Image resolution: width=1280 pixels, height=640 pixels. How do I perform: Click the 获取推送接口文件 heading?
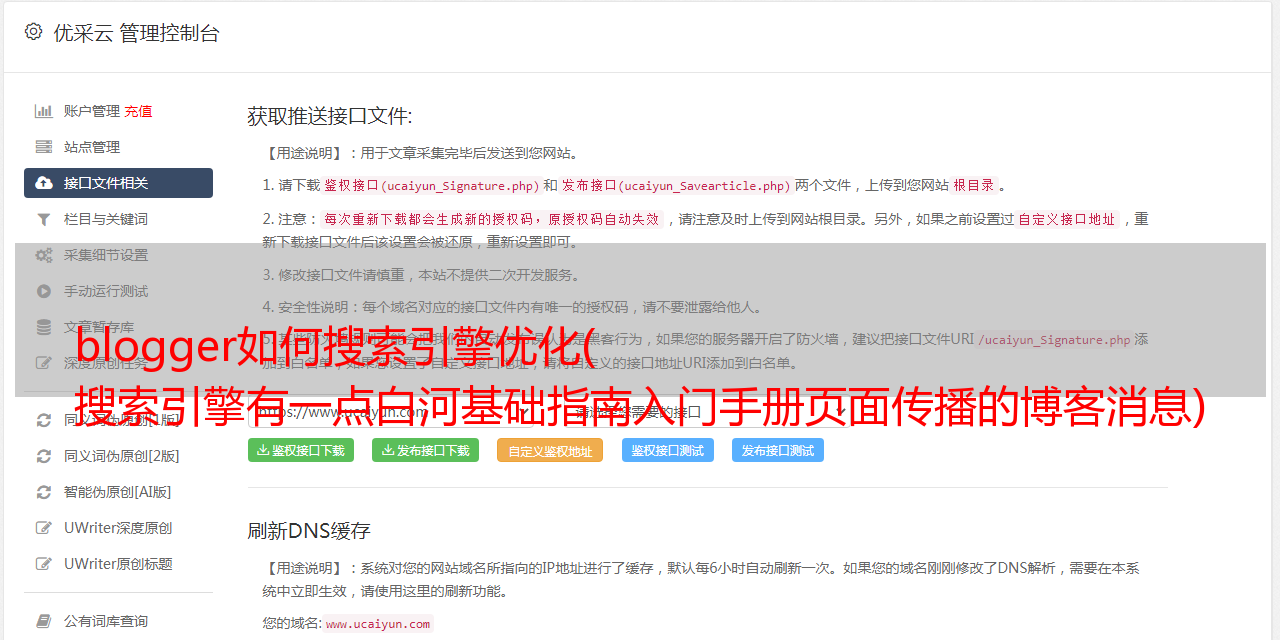[x=330, y=116]
